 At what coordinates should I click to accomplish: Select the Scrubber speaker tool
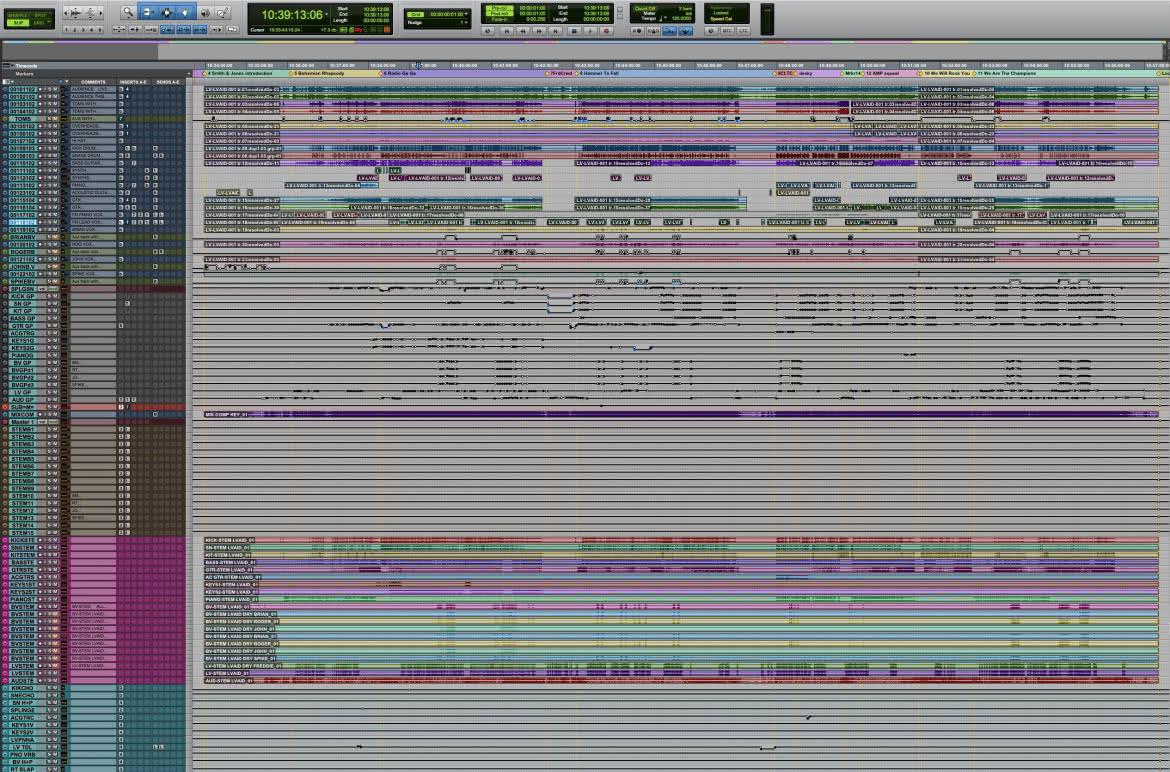pyautogui.click(x=205, y=12)
